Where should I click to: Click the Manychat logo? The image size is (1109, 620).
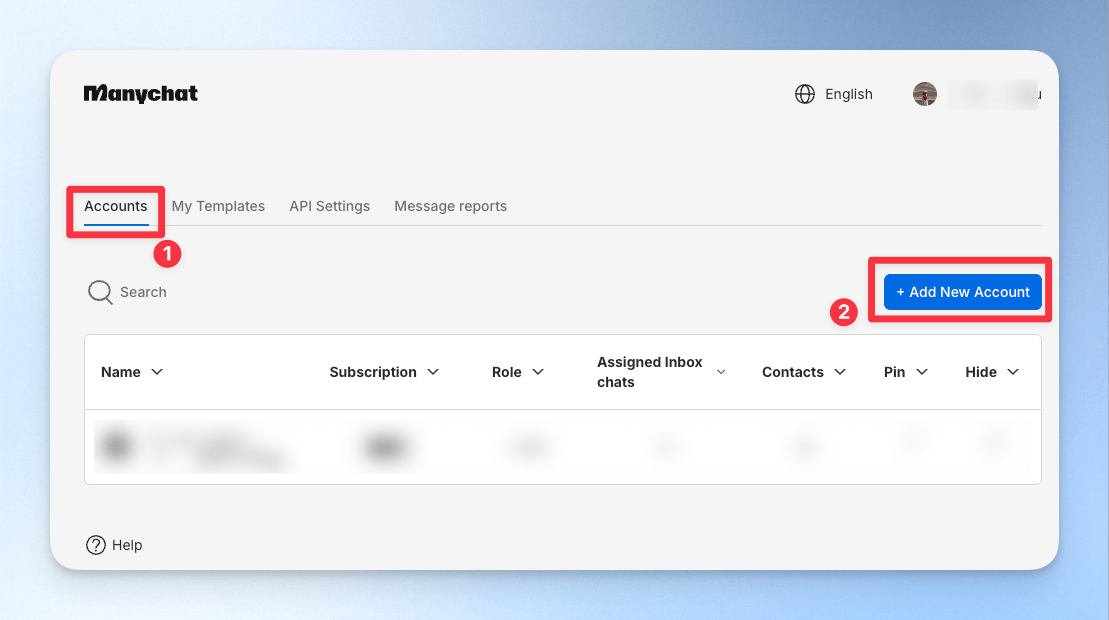[141, 94]
